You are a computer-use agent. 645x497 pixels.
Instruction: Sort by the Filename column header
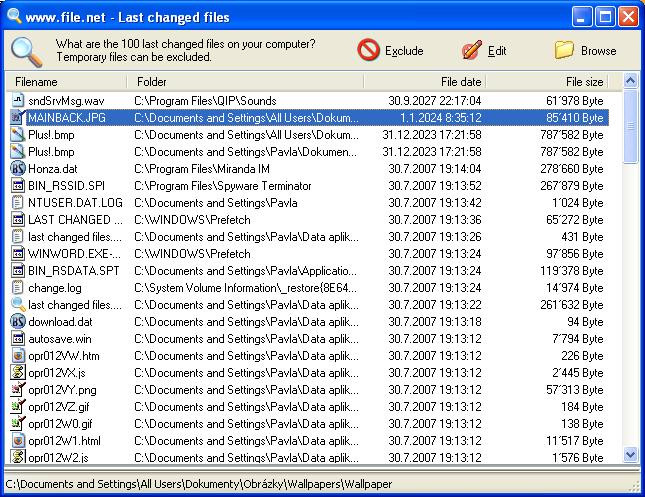pyautogui.click(x=66, y=81)
